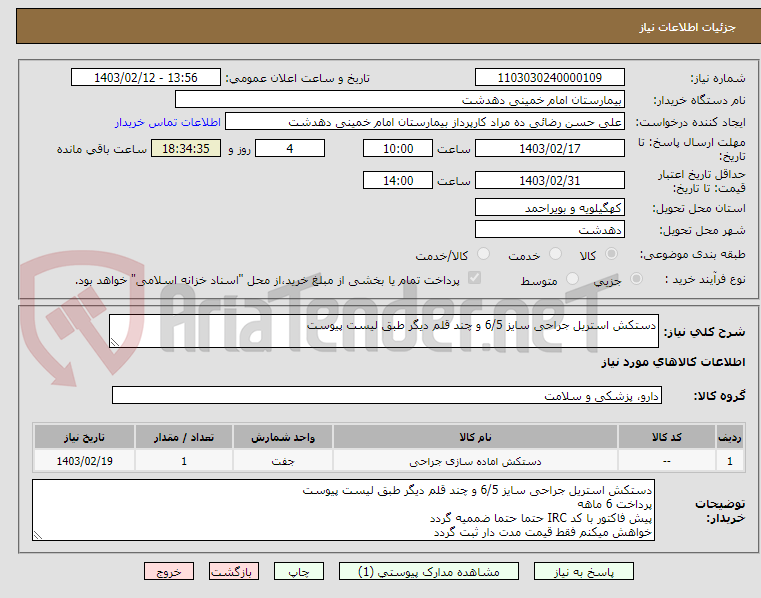Click the ساعت باقی مانده label
The height and width of the screenshot is (598, 761).
click(x=102, y=150)
